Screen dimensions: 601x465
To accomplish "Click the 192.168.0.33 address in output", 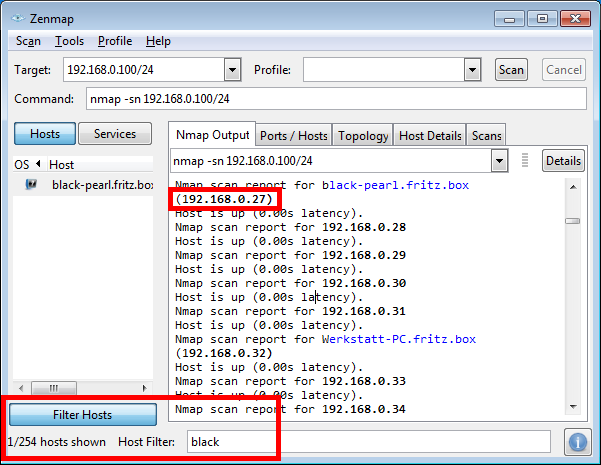I will (x=364, y=381).
